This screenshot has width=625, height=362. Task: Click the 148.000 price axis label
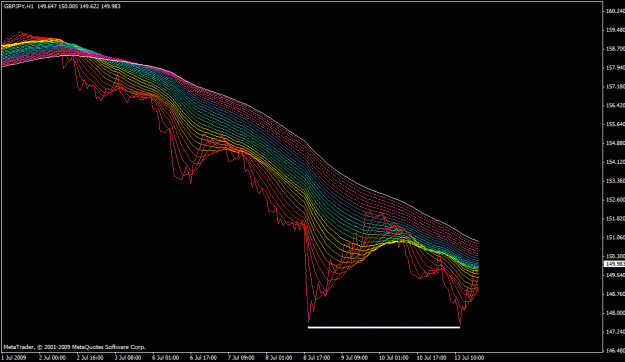point(615,313)
